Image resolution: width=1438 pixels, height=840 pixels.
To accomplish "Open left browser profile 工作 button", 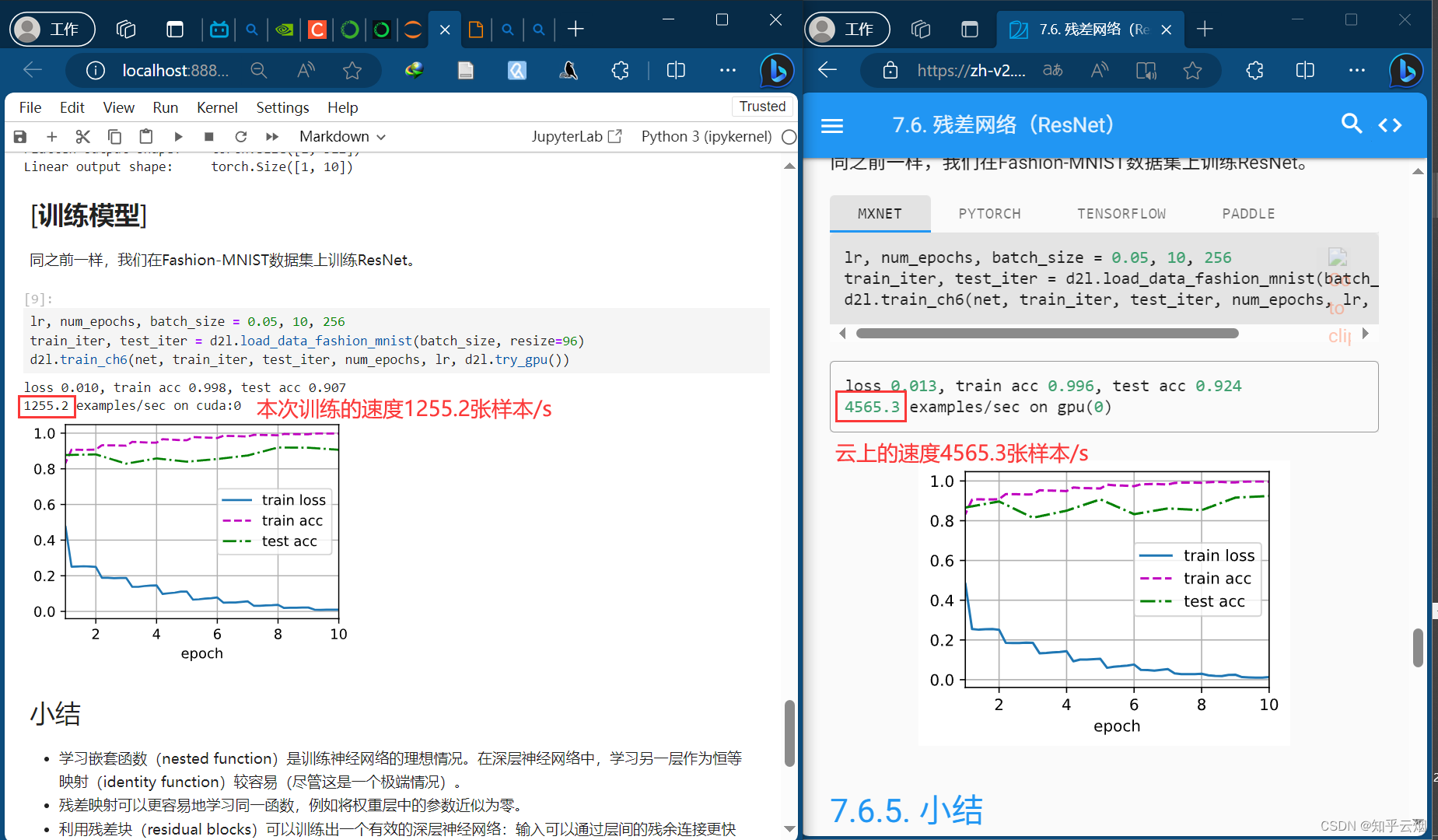I will pyautogui.click(x=53, y=30).
